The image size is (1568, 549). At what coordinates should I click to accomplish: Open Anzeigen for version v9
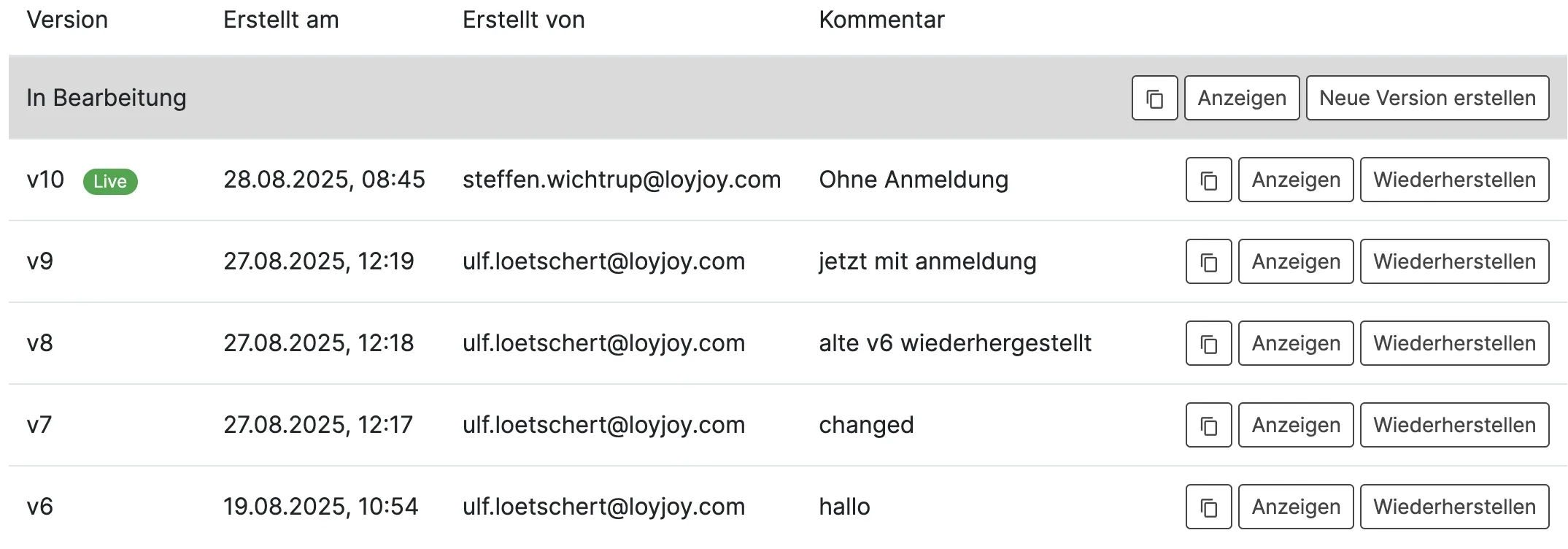1295,261
